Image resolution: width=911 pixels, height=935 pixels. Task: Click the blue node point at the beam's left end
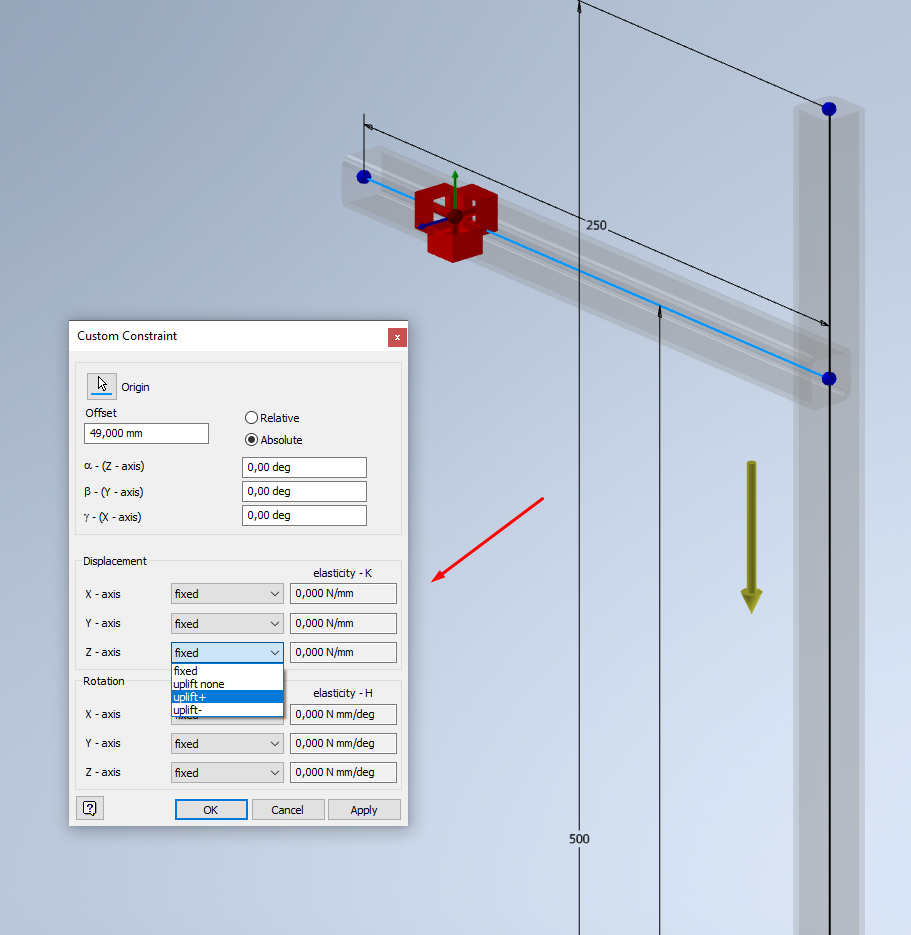[363, 177]
